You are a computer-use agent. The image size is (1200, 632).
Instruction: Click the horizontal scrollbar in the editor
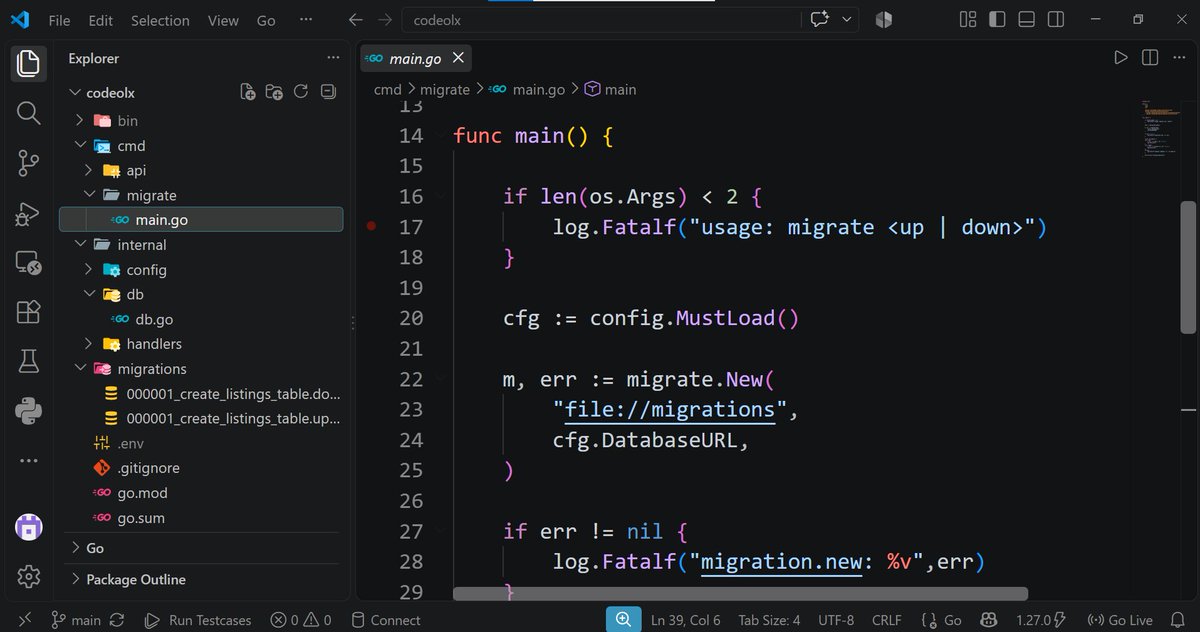point(741,593)
